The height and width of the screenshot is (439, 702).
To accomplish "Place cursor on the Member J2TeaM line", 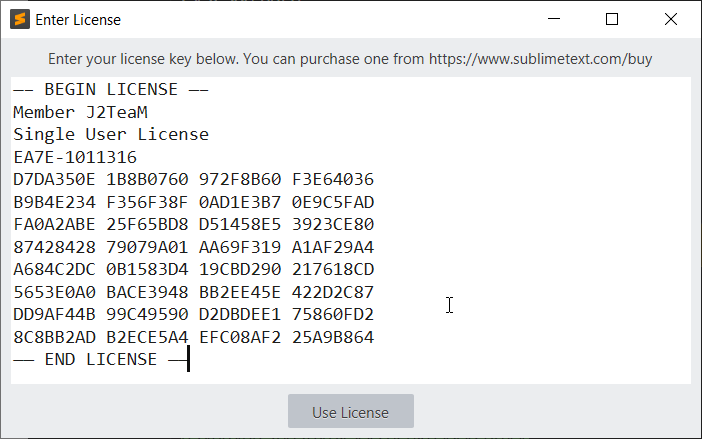I will point(80,112).
